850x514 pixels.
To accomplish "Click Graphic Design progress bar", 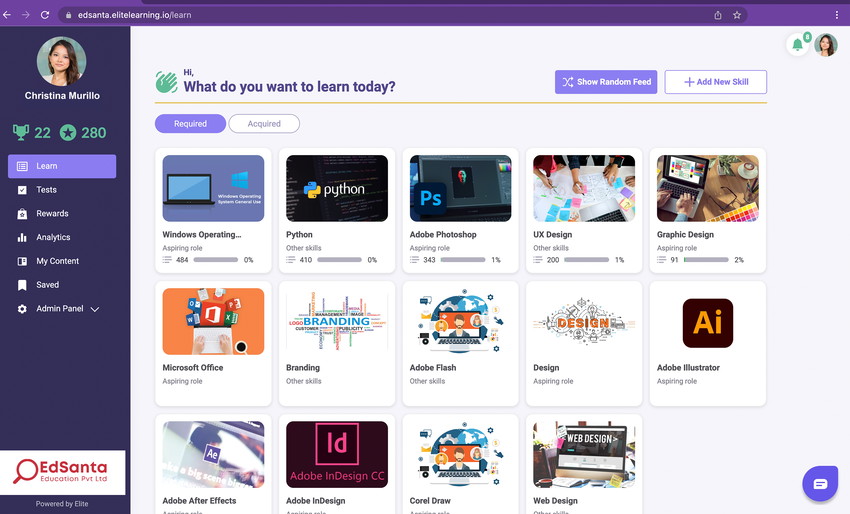I will (706, 260).
